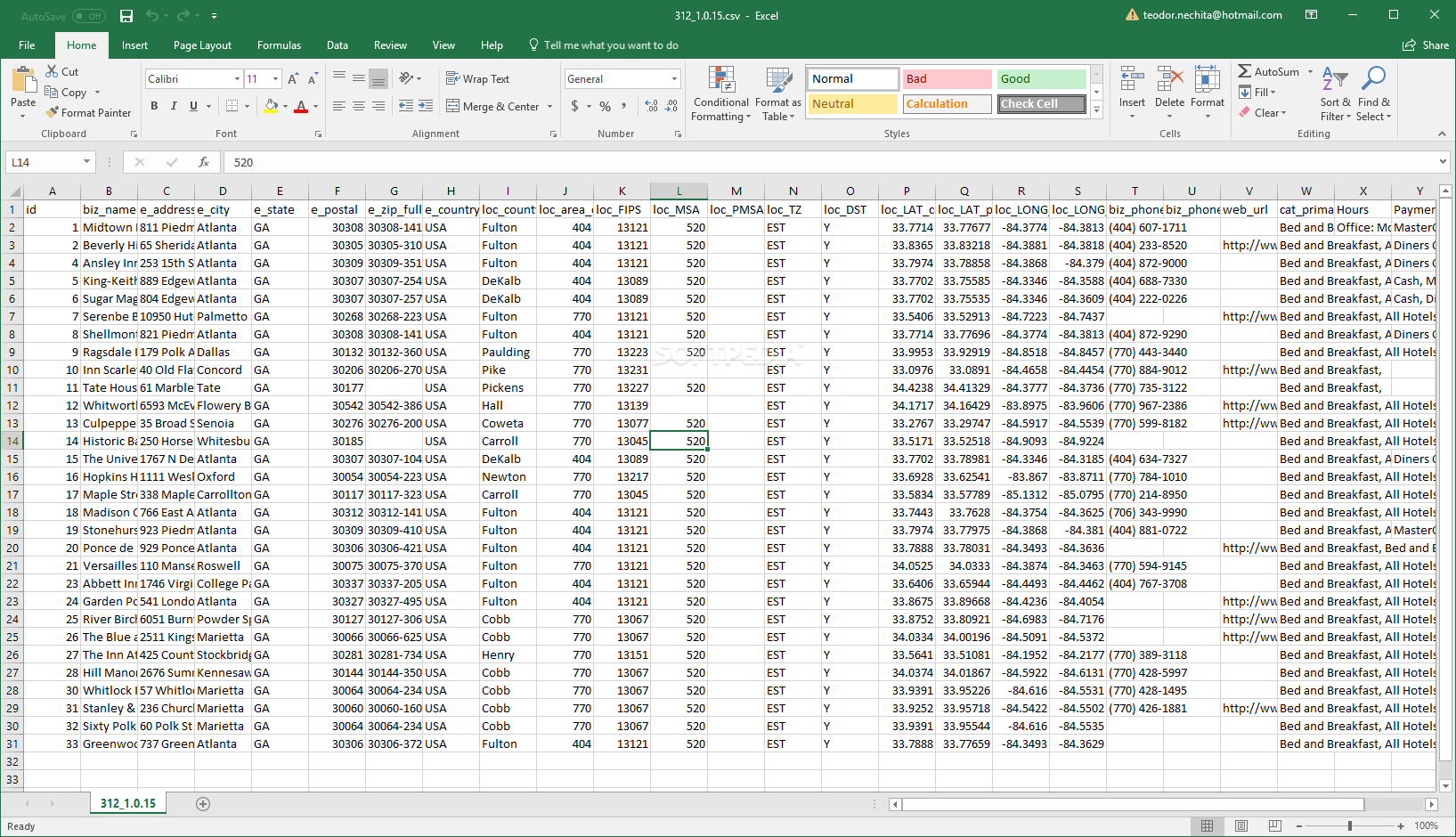1456x837 pixels.
Task: Click Format as Table button
Action: [x=778, y=93]
